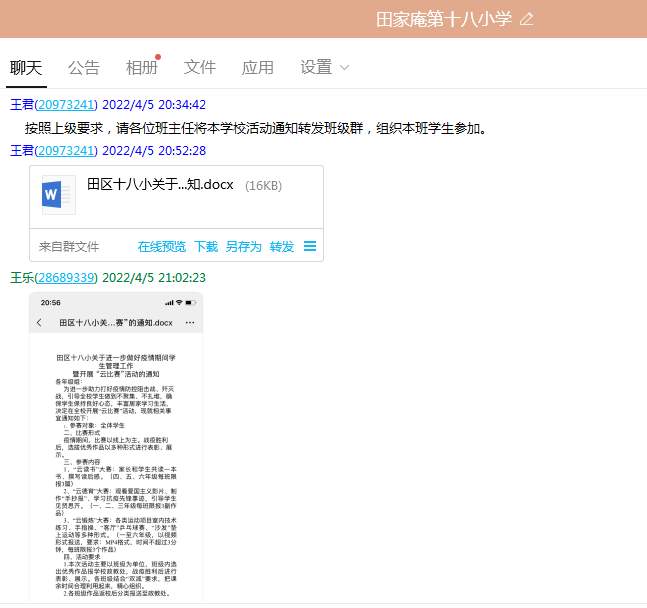Click 在线预览 to preview the docx
This screenshot has width=647, height=608.
[x=161, y=246]
